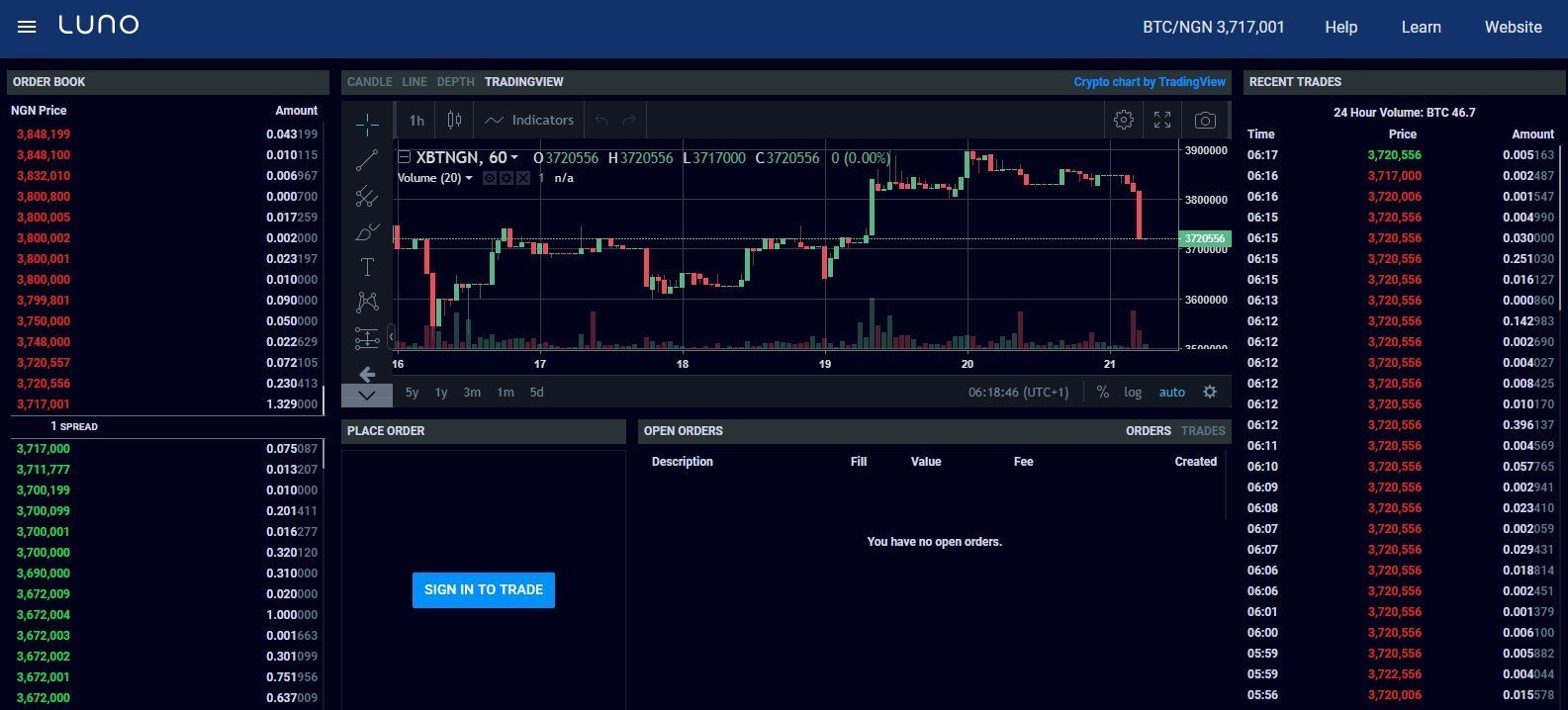Select the text annotation tool
The height and width of the screenshot is (710, 1568).
tap(367, 267)
